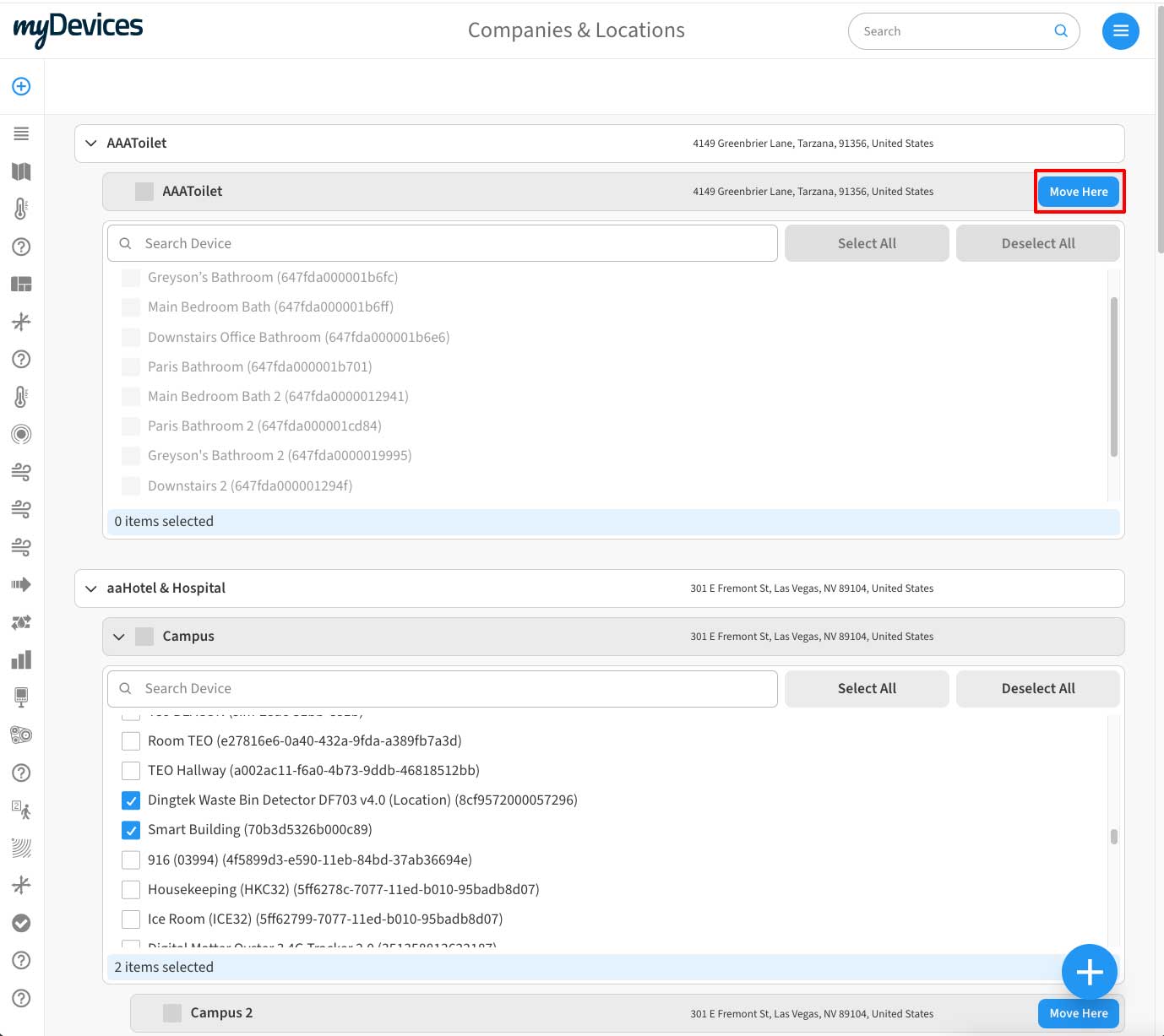Click the add device plus icon in sidebar
The image size is (1164, 1036).
click(21, 86)
